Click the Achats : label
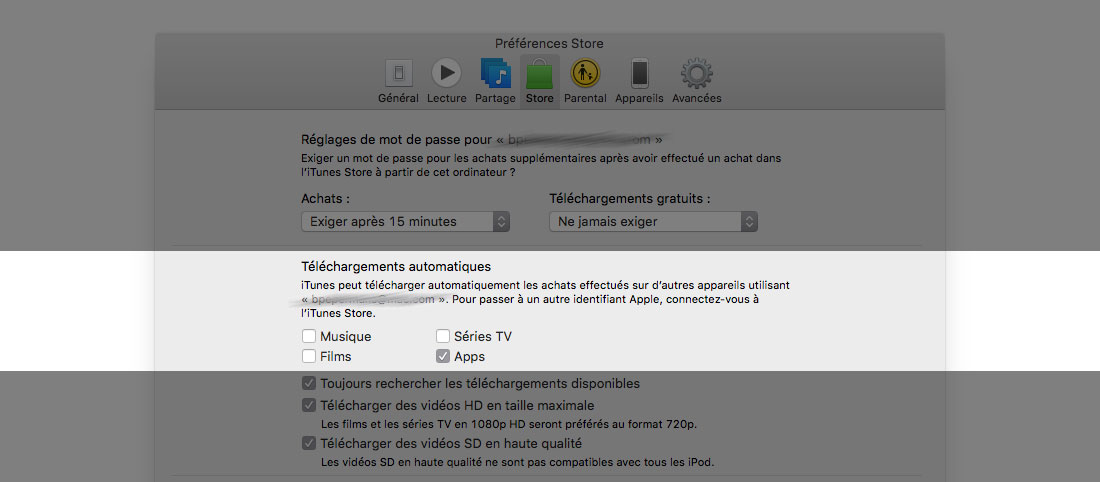The height and width of the screenshot is (482, 1100). 326,199
